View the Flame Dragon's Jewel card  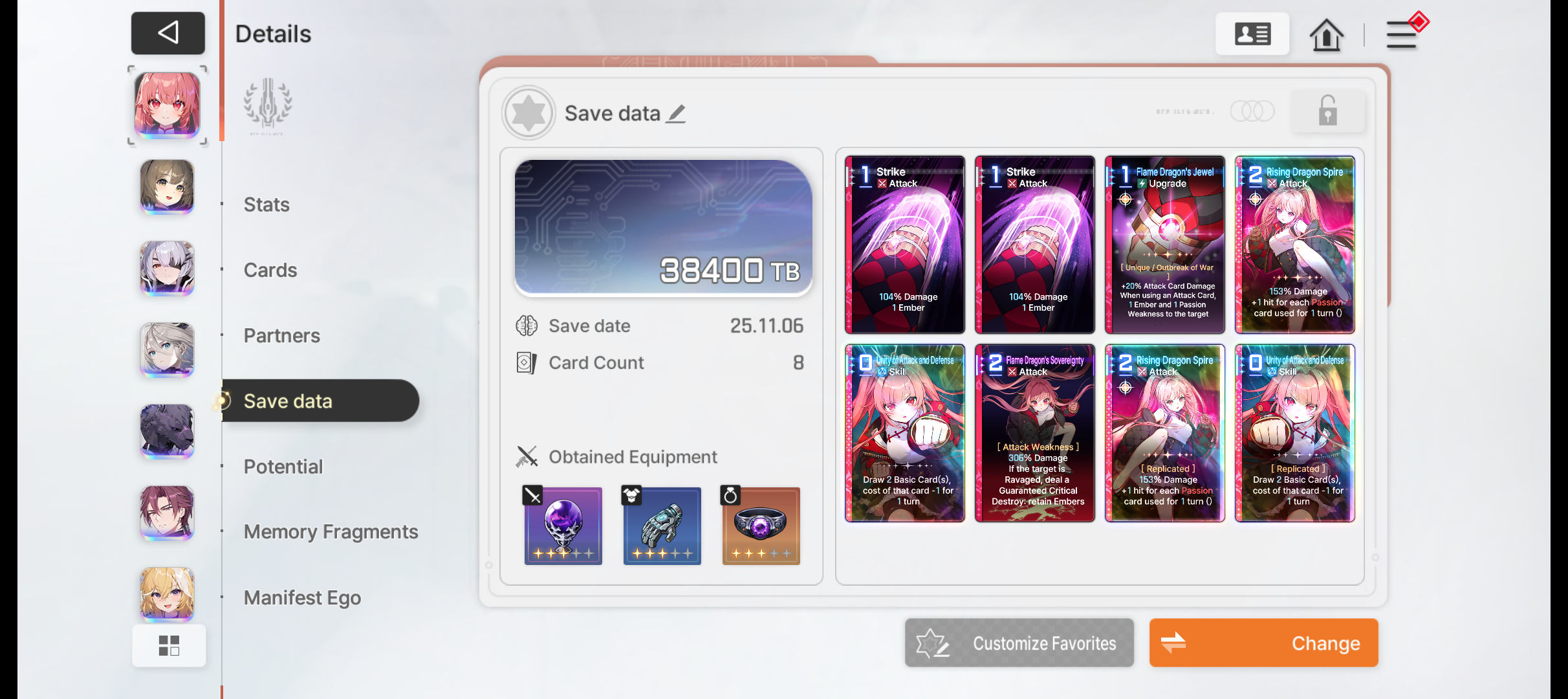pos(1164,245)
